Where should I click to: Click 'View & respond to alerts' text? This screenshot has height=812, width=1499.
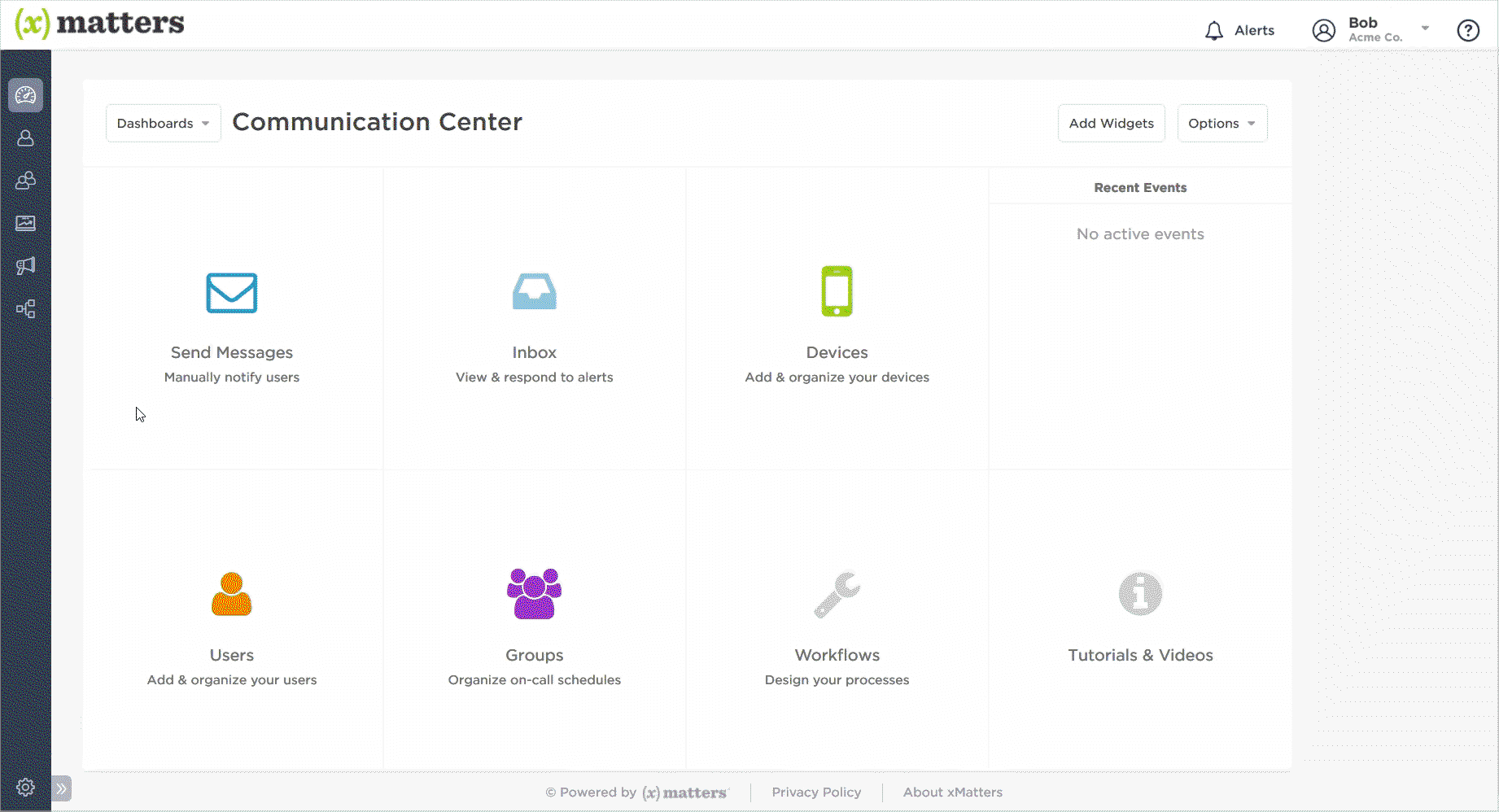(535, 378)
